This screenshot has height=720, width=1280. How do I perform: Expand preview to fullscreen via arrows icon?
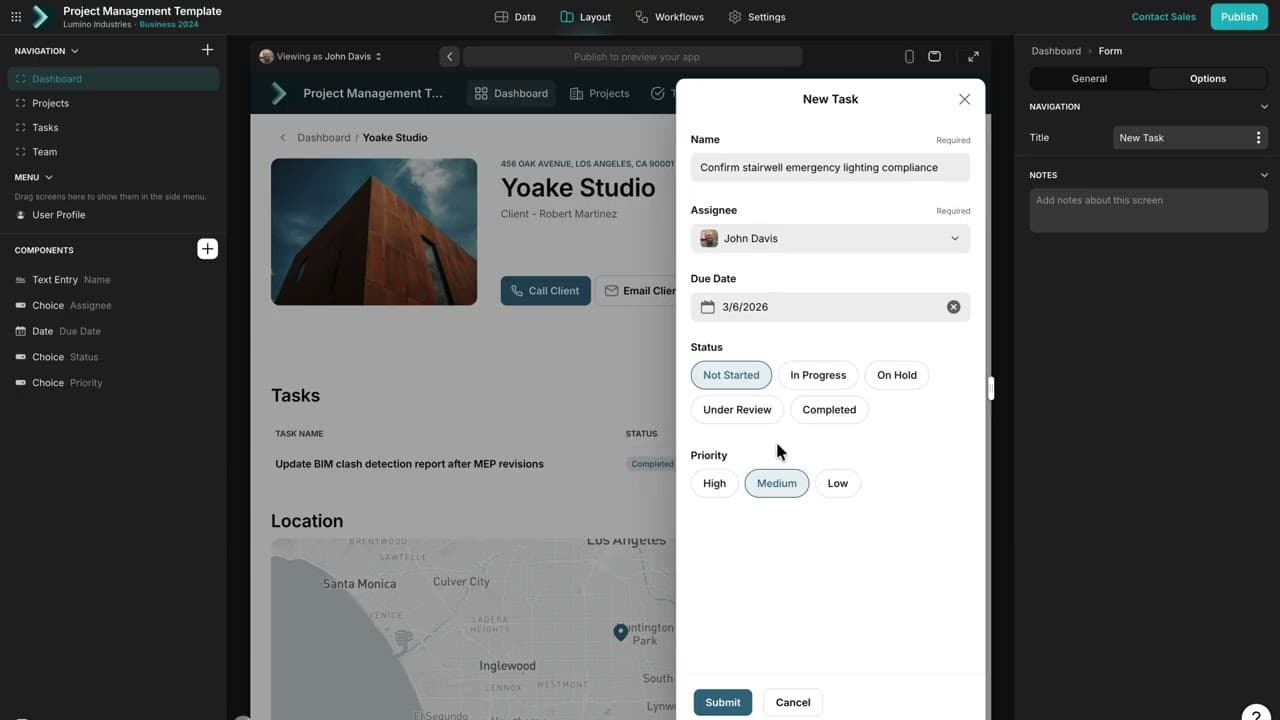[973, 56]
